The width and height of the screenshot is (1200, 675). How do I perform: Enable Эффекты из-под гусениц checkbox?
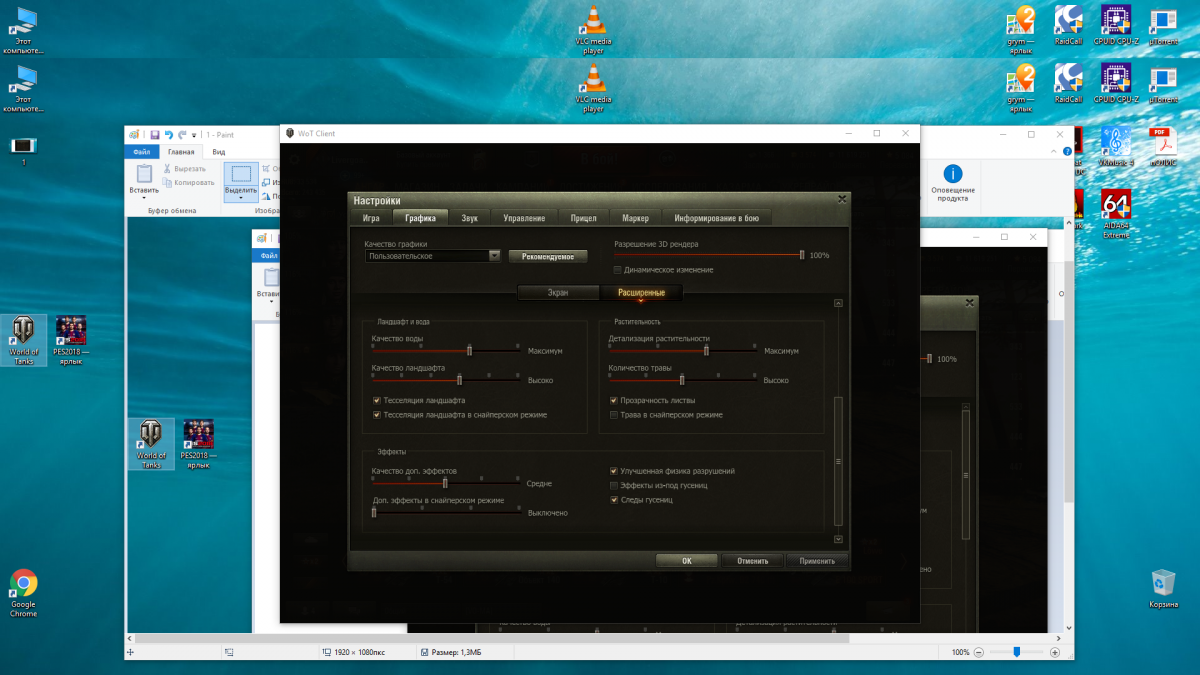click(613, 485)
